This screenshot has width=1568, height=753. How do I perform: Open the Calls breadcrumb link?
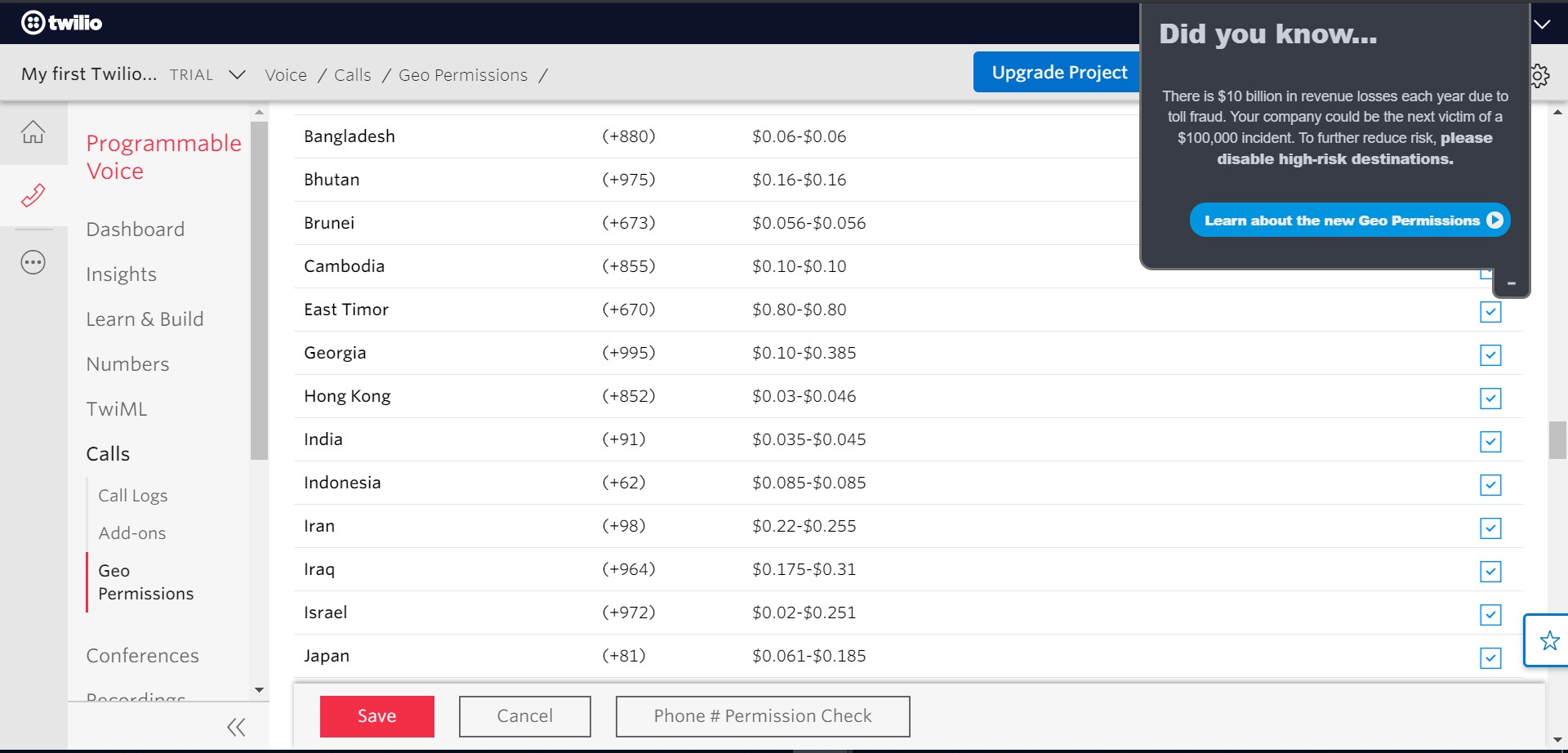[353, 74]
